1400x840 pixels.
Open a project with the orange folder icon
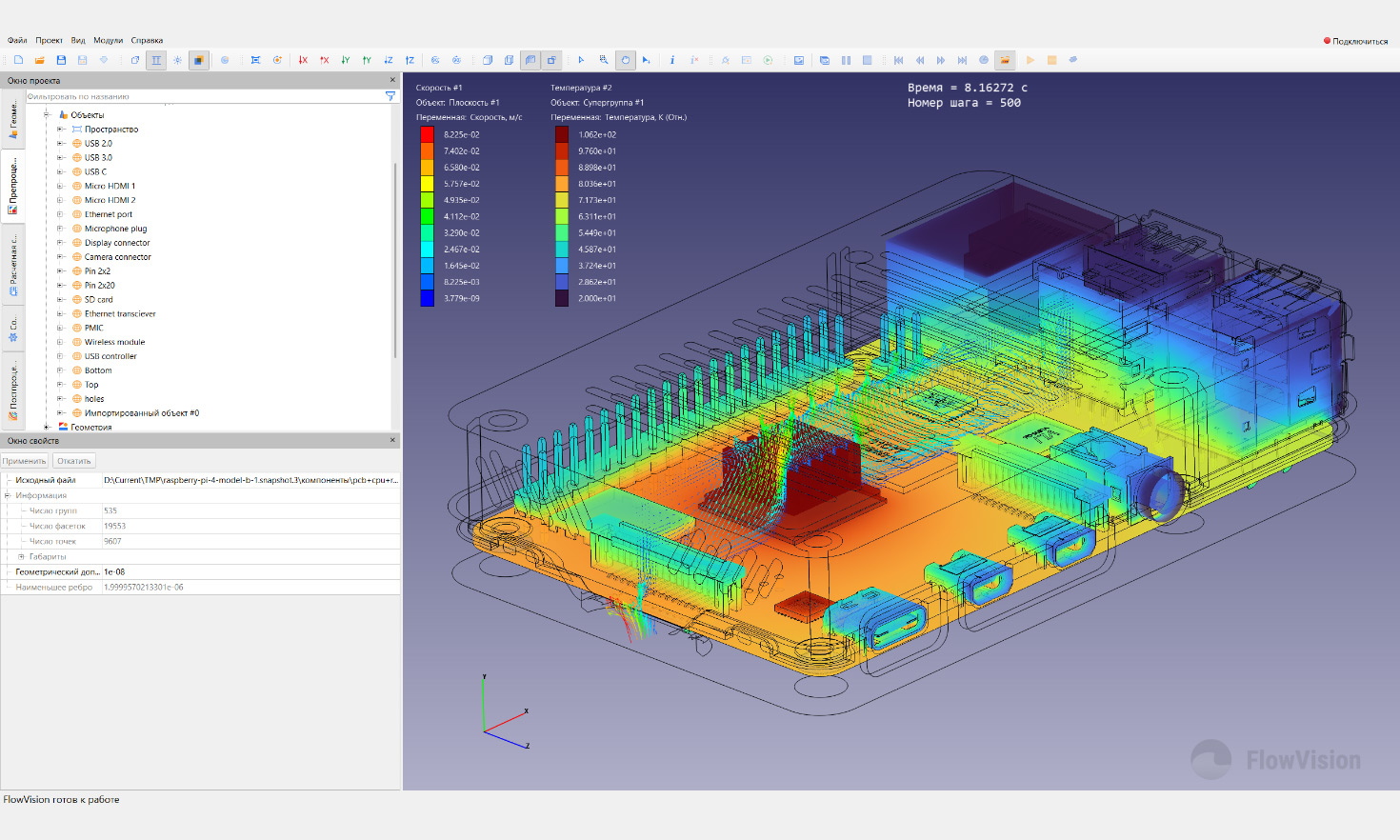point(40,60)
